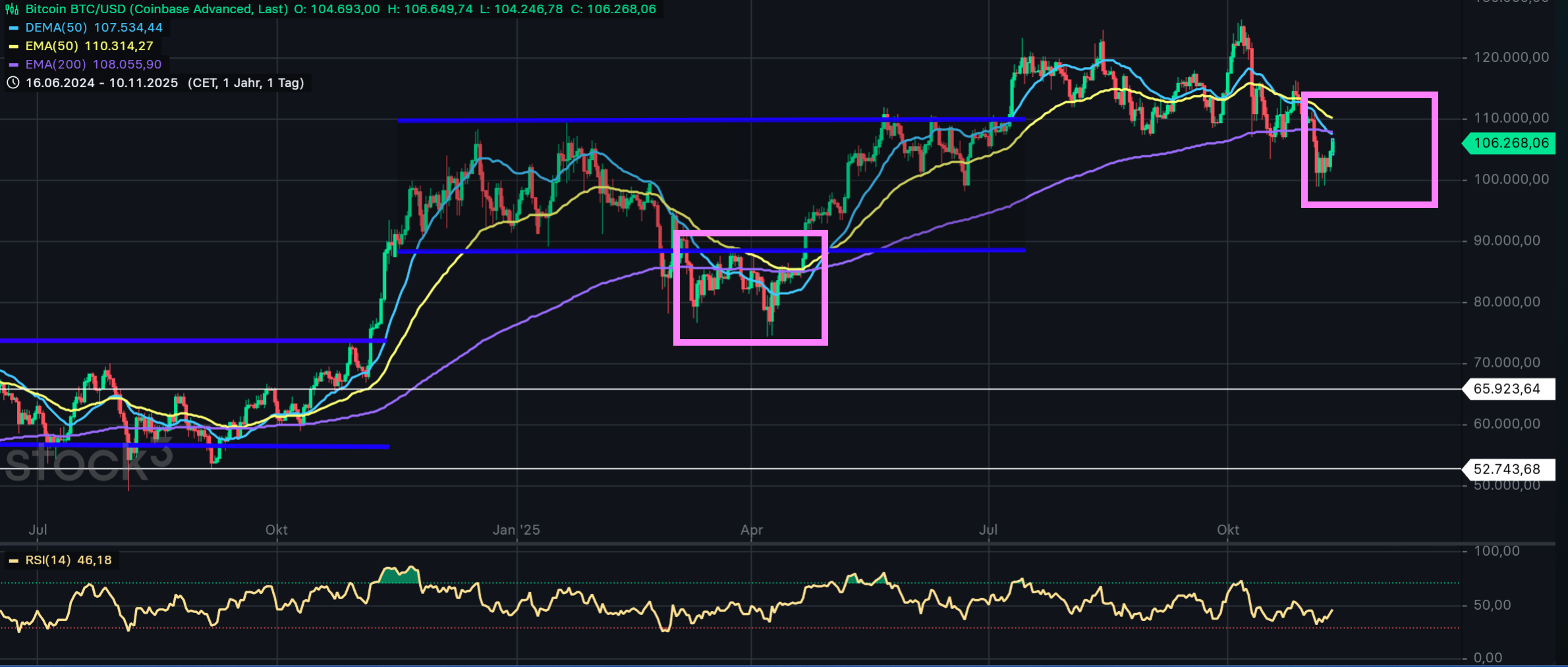Click the green current price tag 106.268,06
Image resolution: width=1568 pixels, height=667 pixels.
[1510, 144]
